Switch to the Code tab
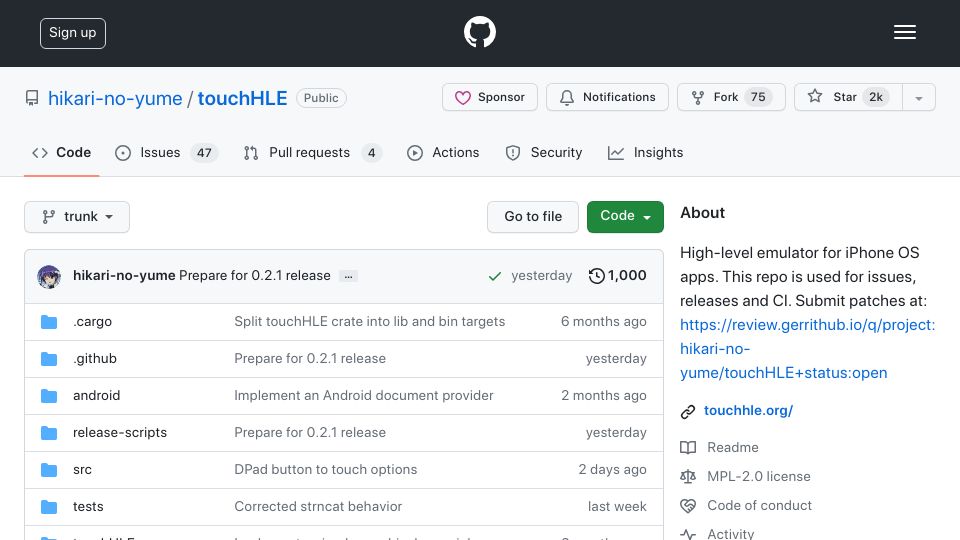The height and width of the screenshot is (540, 960). pos(61,152)
